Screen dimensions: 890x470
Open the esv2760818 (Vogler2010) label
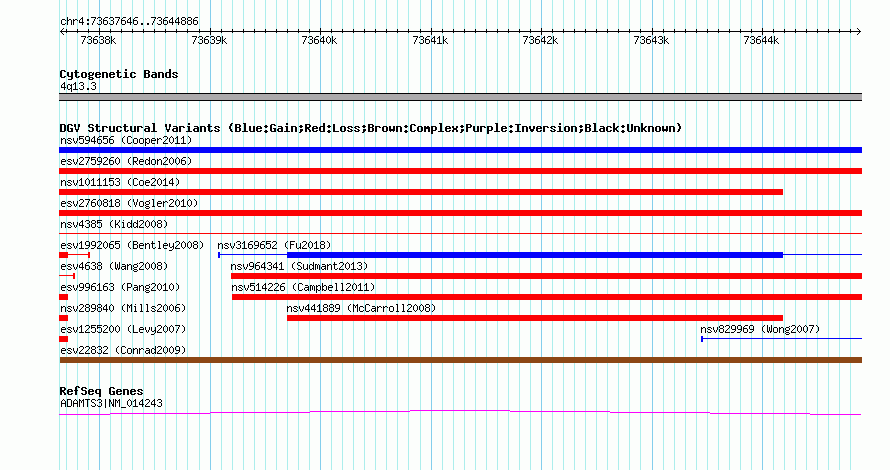point(129,203)
